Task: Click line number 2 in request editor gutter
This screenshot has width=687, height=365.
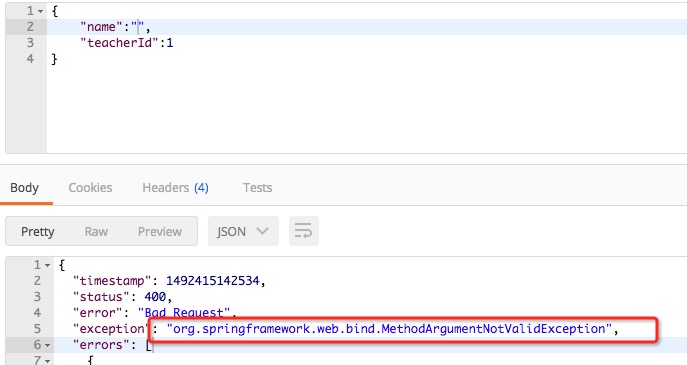Action: pos(30,27)
